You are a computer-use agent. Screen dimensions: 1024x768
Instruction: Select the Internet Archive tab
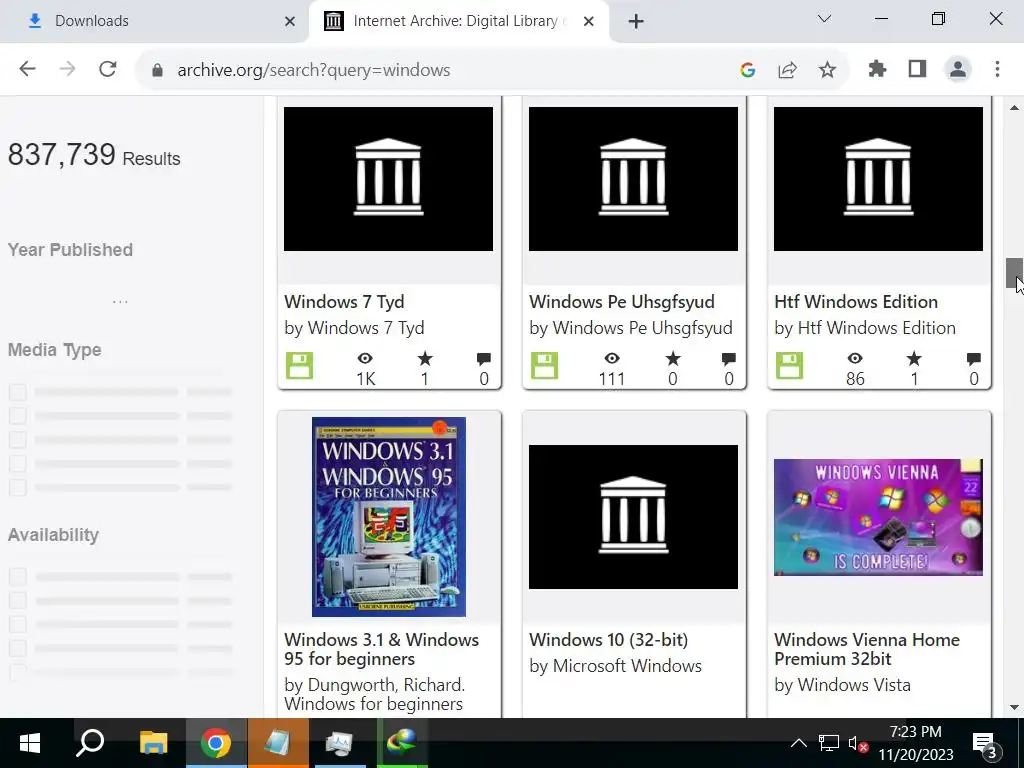click(458, 22)
